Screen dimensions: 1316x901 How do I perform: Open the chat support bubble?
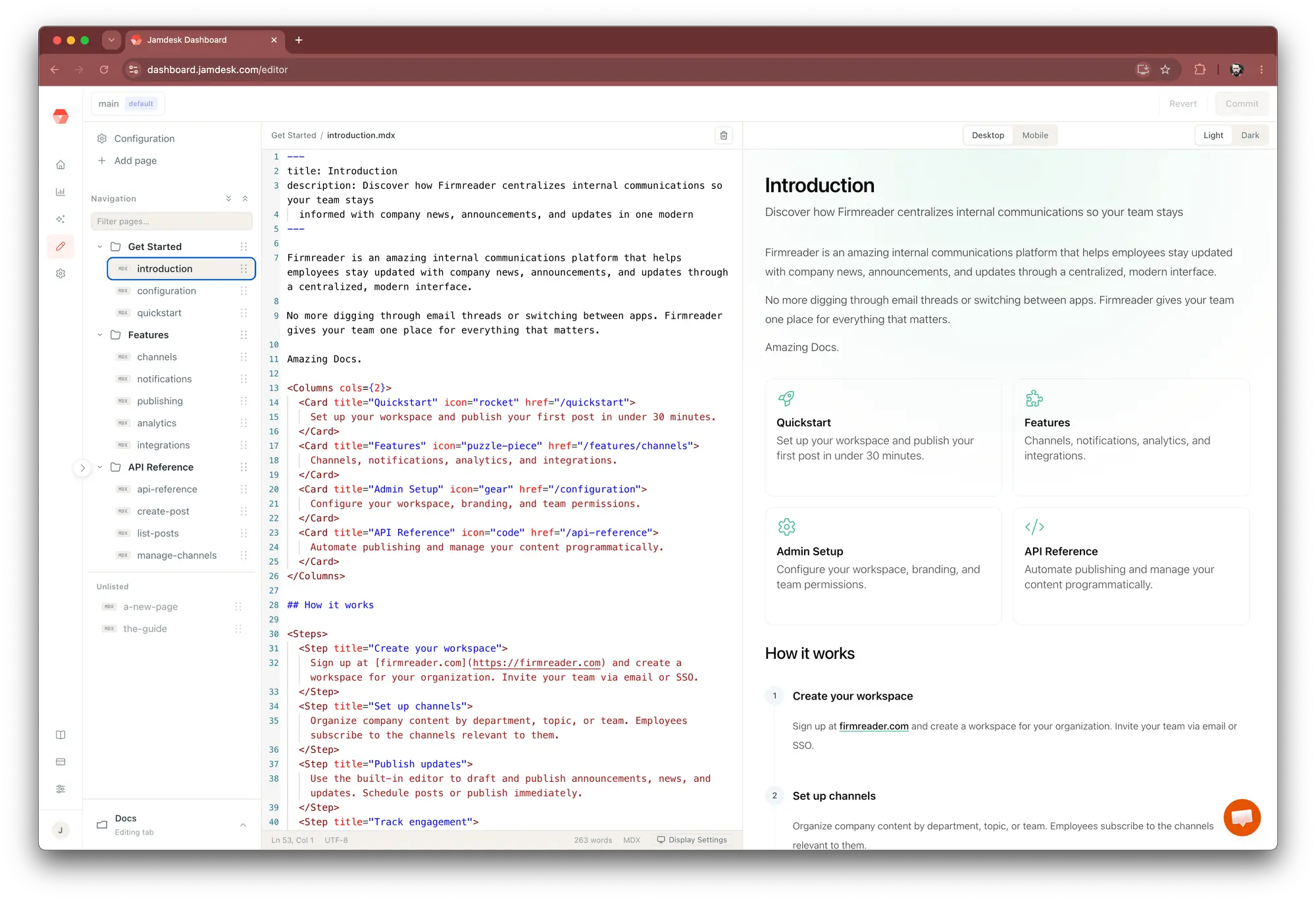click(x=1242, y=817)
